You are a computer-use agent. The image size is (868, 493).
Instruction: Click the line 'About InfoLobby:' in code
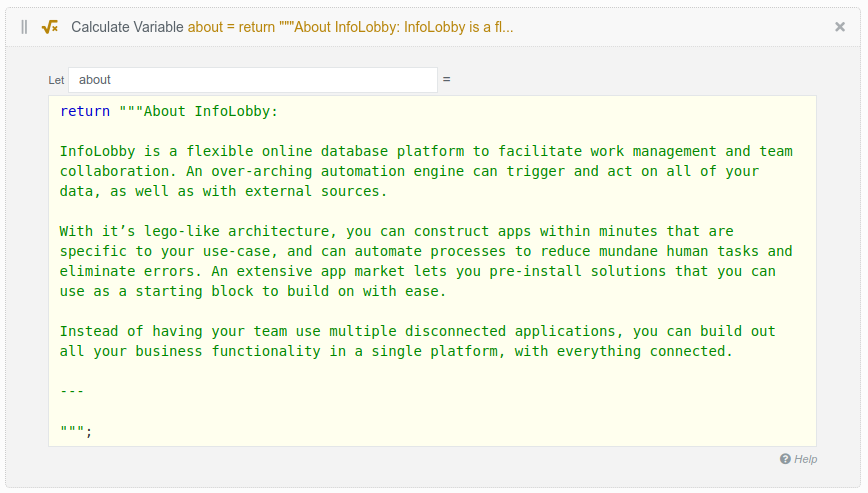point(210,111)
